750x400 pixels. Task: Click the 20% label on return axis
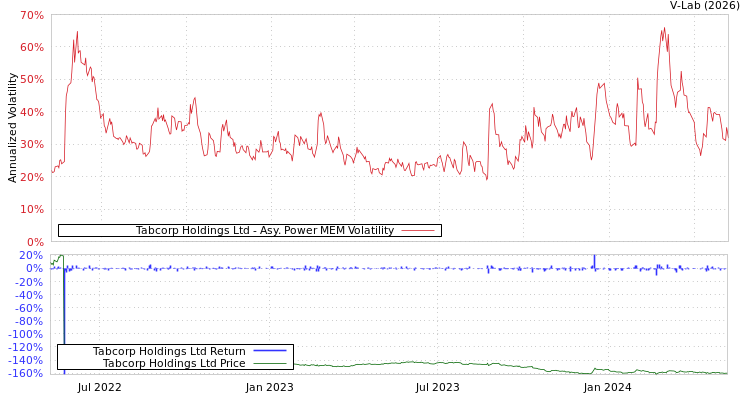coord(32,256)
